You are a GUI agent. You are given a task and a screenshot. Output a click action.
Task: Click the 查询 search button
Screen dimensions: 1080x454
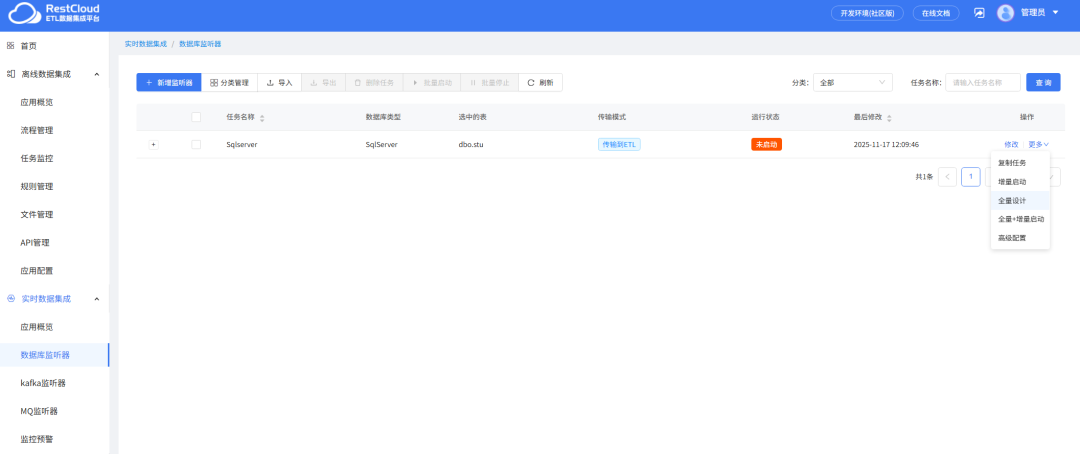point(1043,83)
